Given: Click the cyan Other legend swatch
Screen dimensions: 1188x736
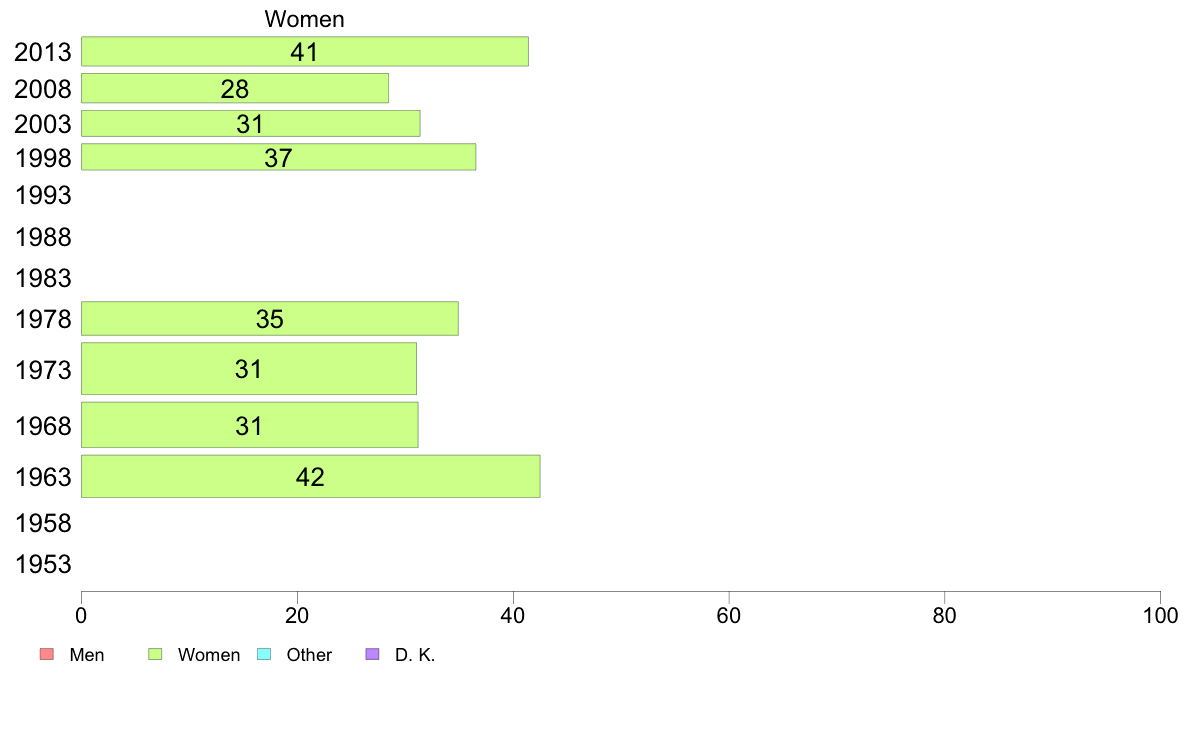Looking at the screenshot, I should [264, 654].
